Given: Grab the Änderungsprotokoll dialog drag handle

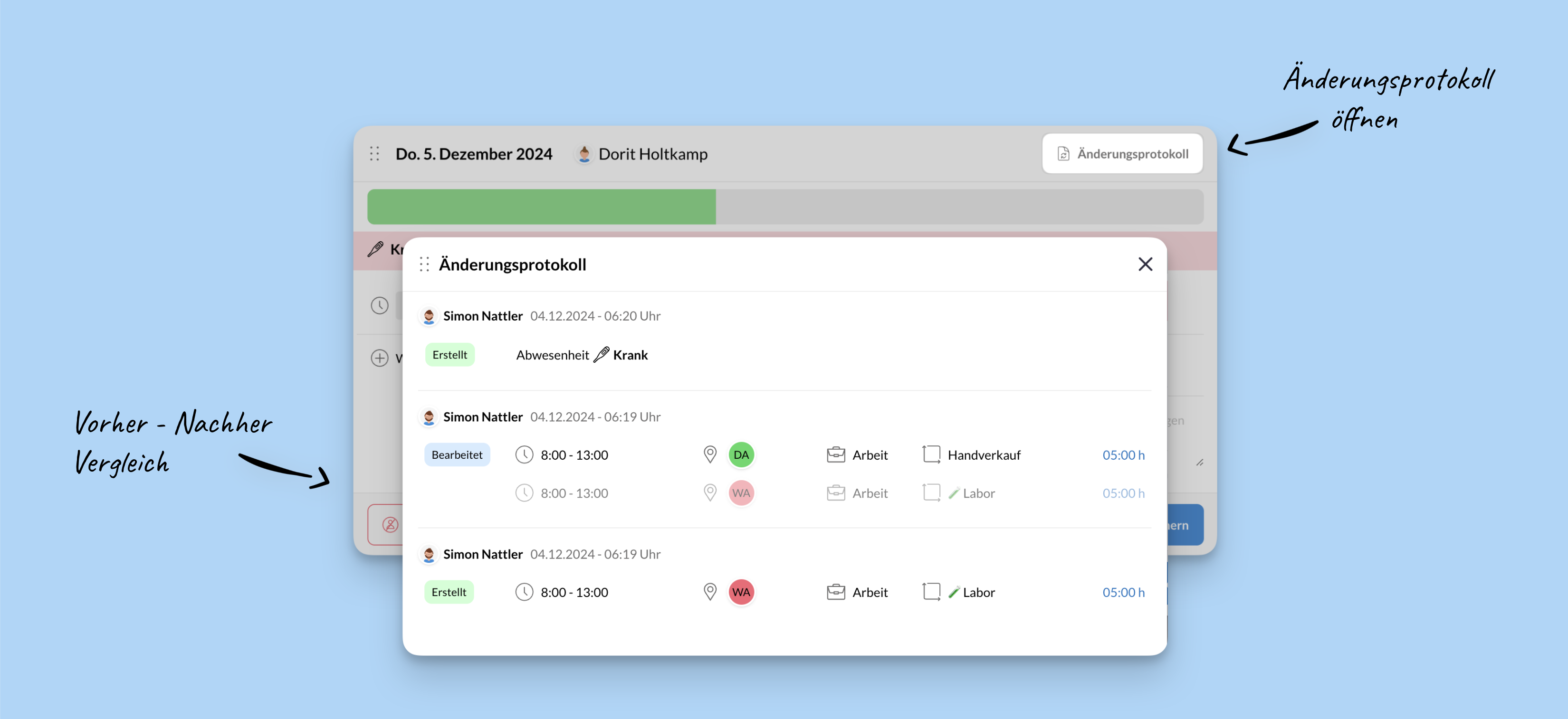Looking at the screenshot, I should [x=424, y=264].
